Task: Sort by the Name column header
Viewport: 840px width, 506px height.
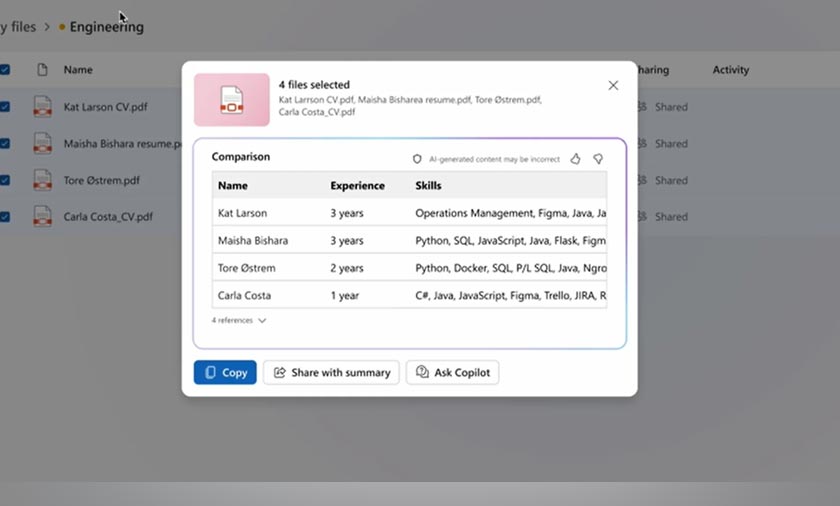Action: point(78,70)
